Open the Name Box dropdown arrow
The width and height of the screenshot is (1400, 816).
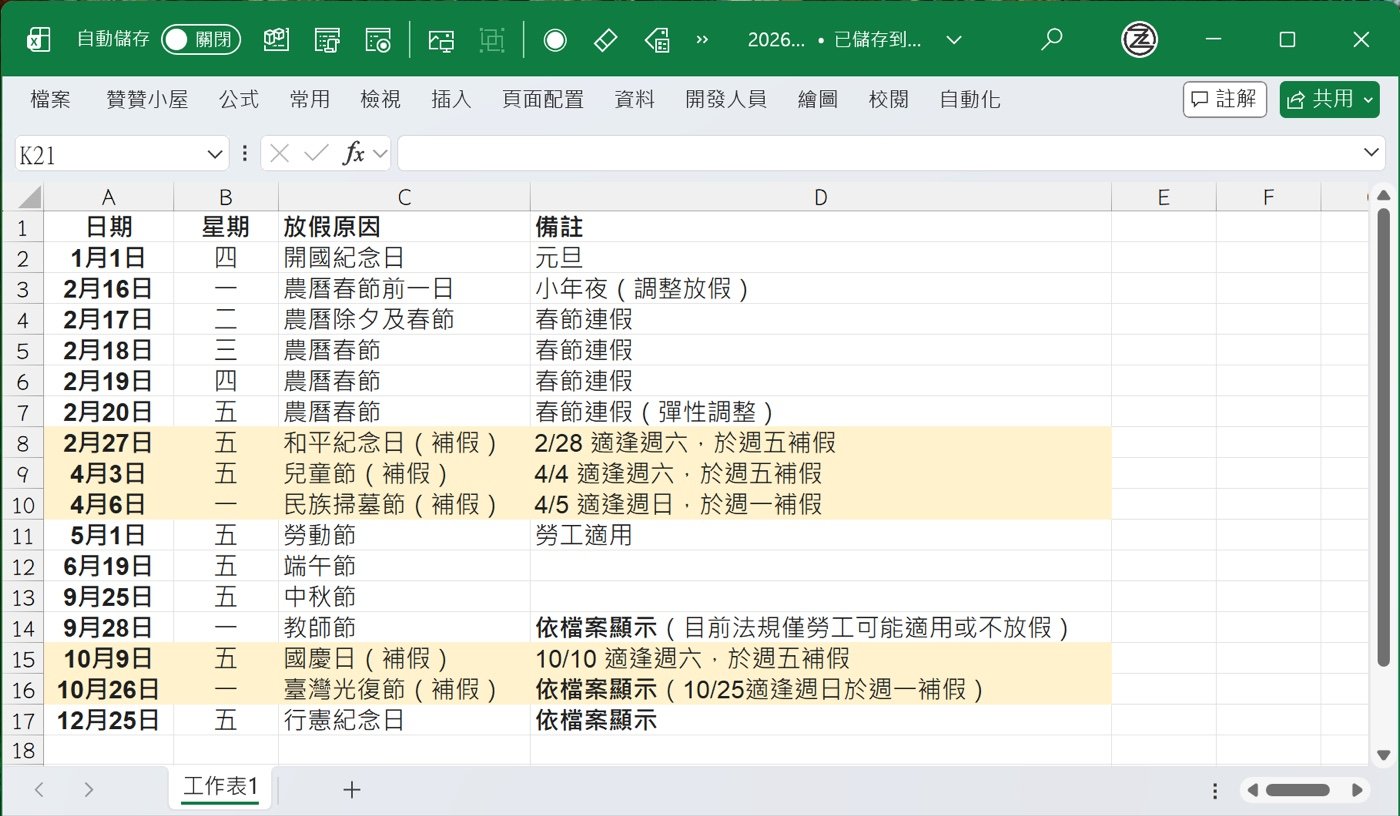214,154
